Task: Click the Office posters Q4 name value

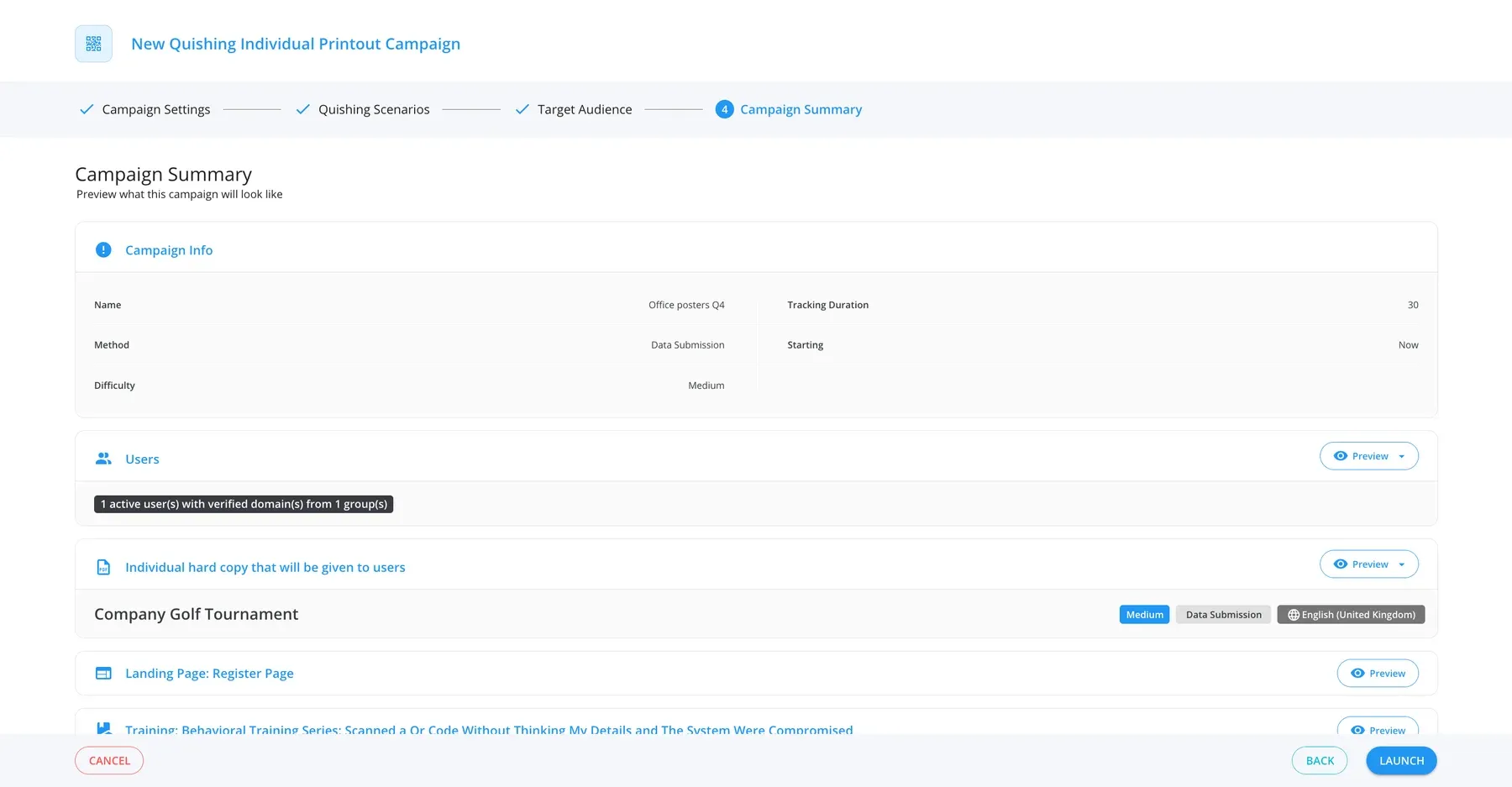Action: point(686,305)
